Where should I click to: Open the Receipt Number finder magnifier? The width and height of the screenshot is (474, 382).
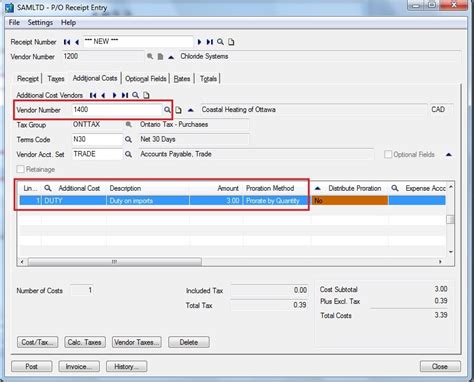tap(220, 42)
